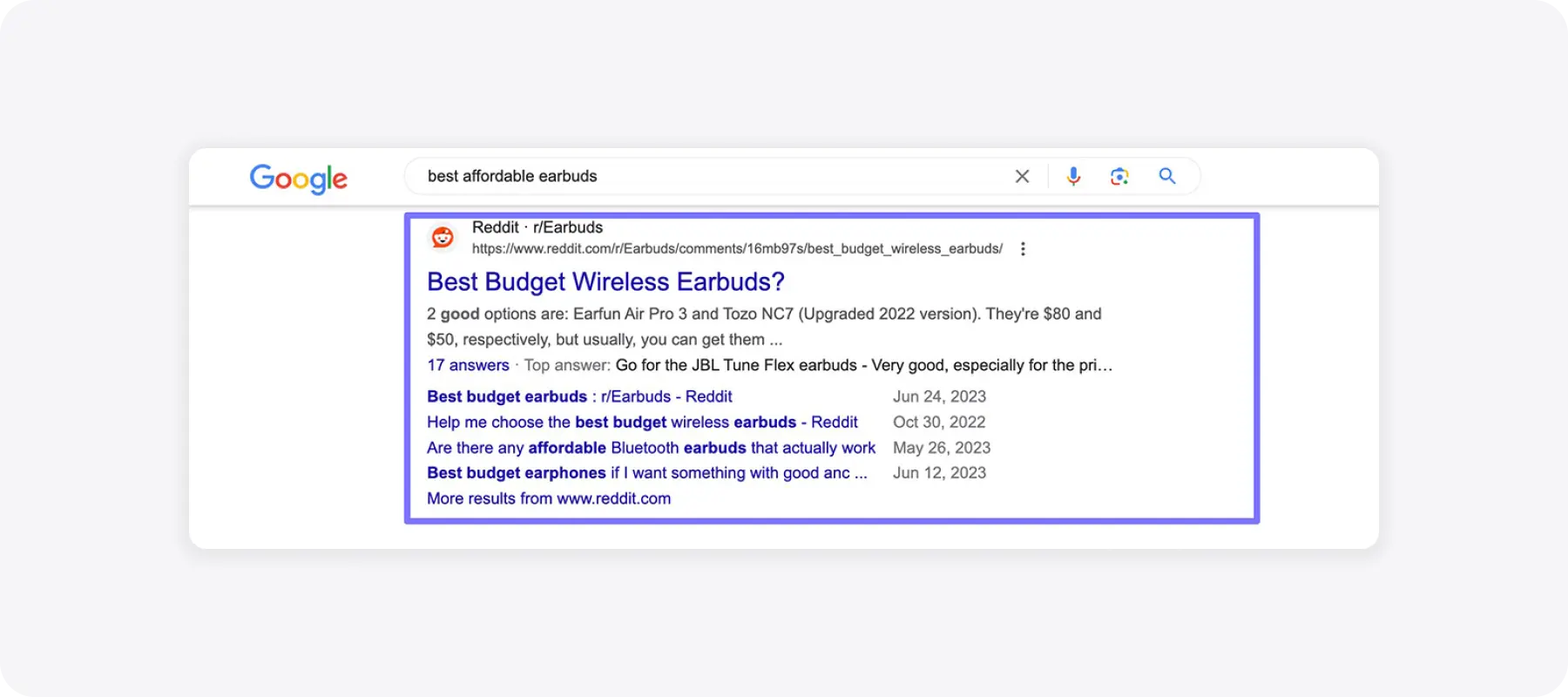Click the 'Jun 12, 2023' date
The width and height of the screenshot is (1568, 697).
(939, 473)
